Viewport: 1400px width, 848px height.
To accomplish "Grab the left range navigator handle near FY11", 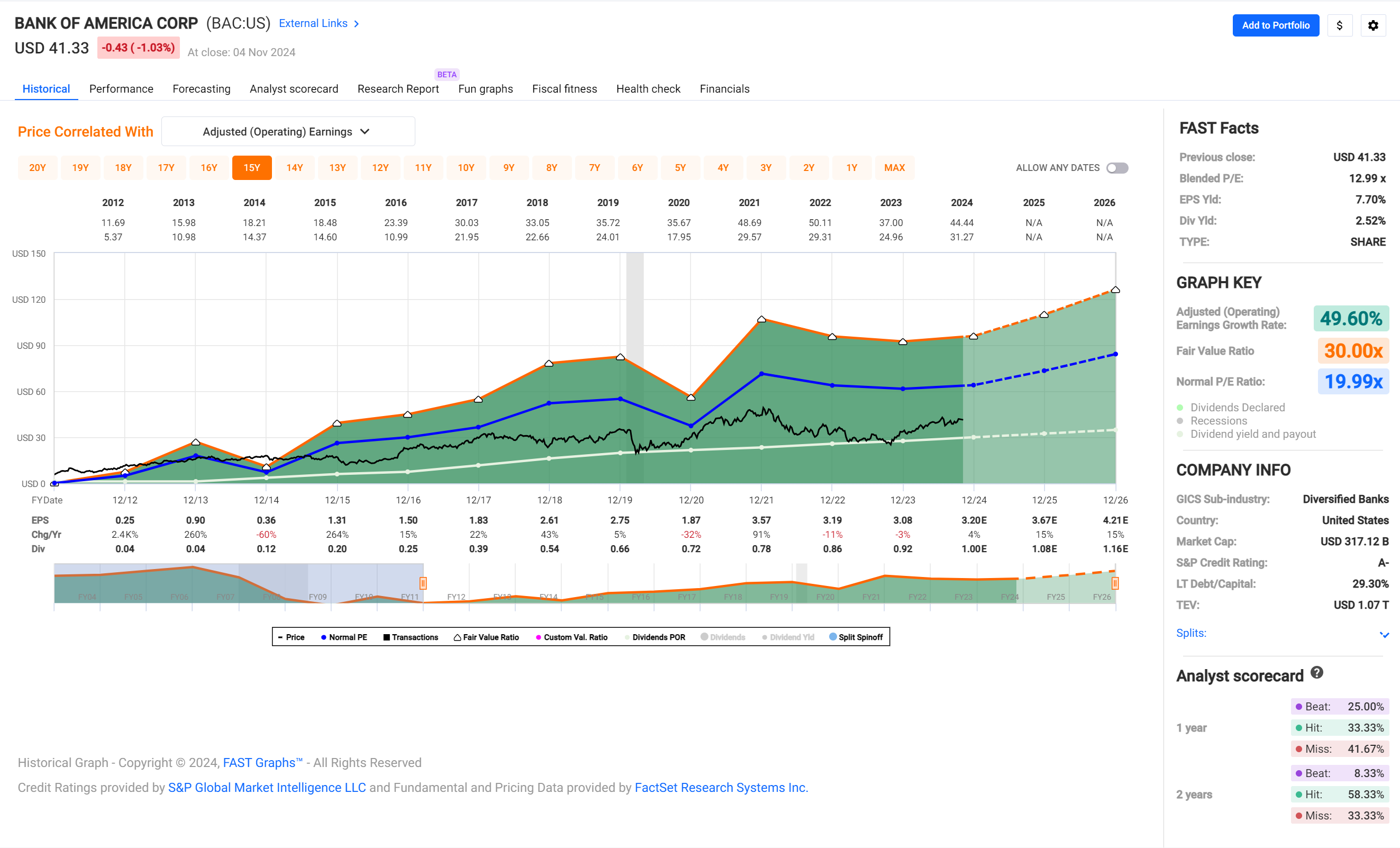I will pyautogui.click(x=423, y=583).
